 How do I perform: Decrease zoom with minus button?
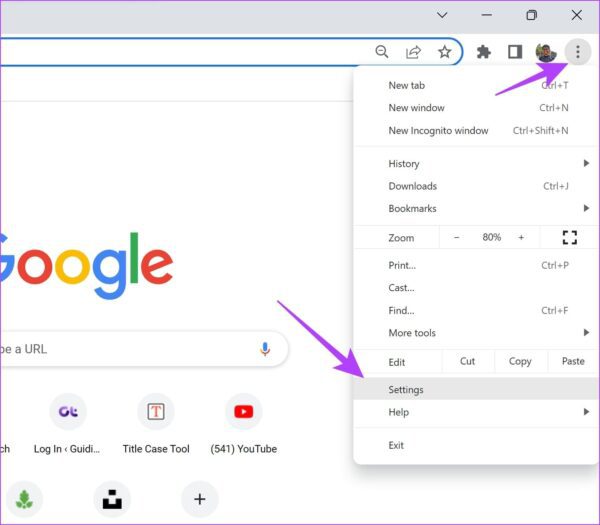tap(457, 237)
